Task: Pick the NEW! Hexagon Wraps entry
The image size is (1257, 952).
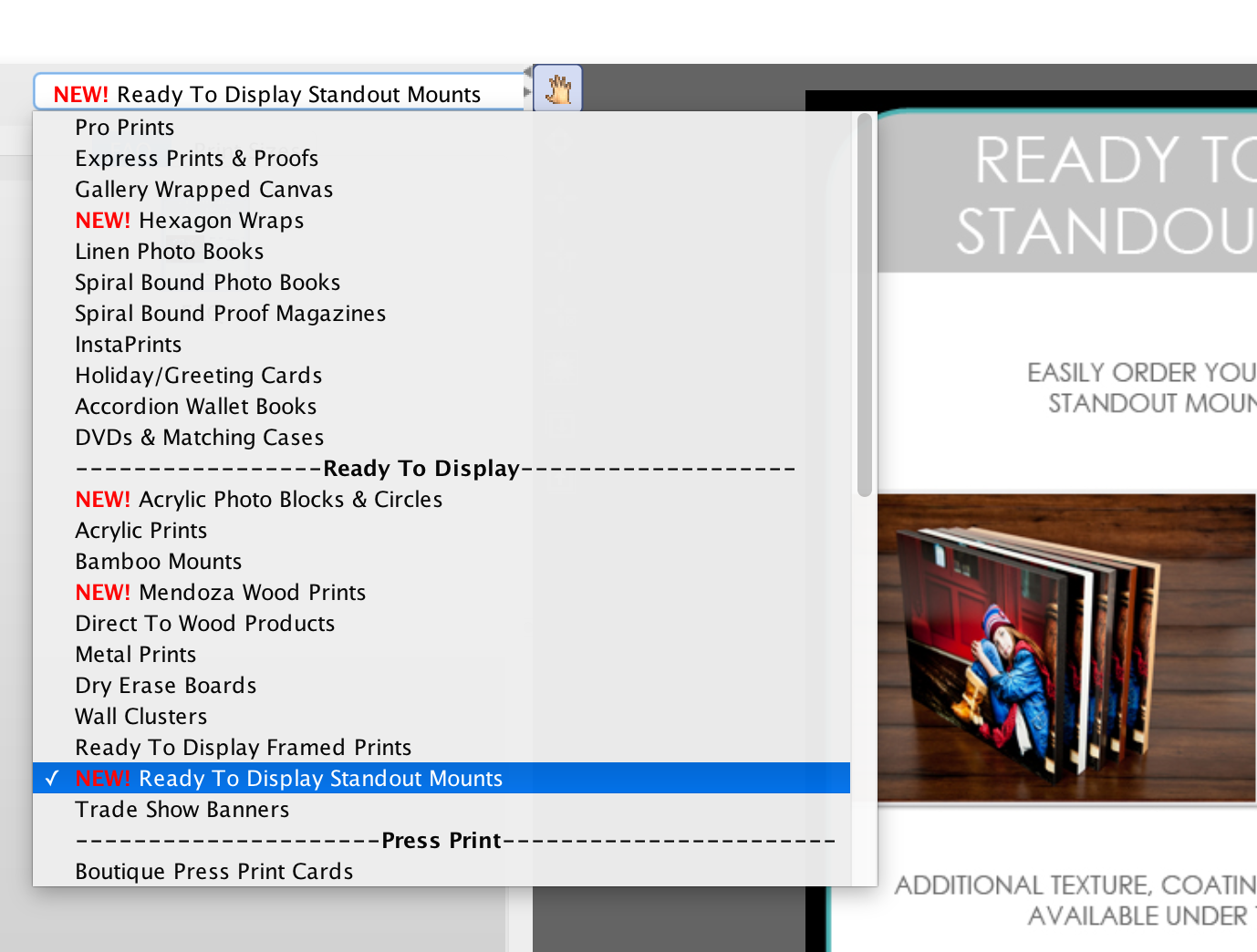Action: click(x=442, y=221)
